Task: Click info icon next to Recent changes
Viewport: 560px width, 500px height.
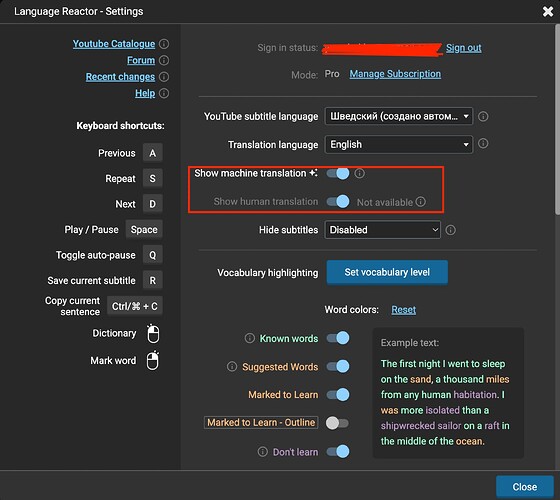Action: click(x=164, y=77)
